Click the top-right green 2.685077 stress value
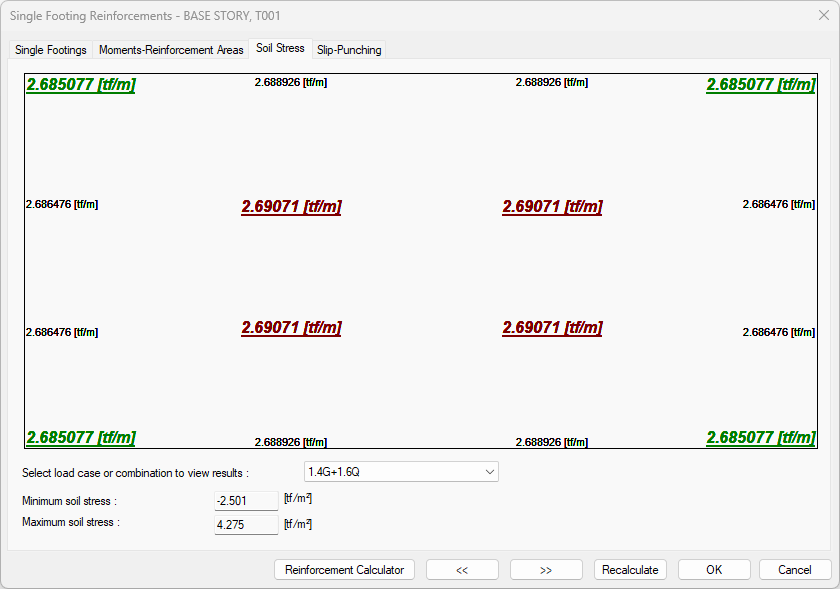Viewport: 840px width, 589px height. 761,85
